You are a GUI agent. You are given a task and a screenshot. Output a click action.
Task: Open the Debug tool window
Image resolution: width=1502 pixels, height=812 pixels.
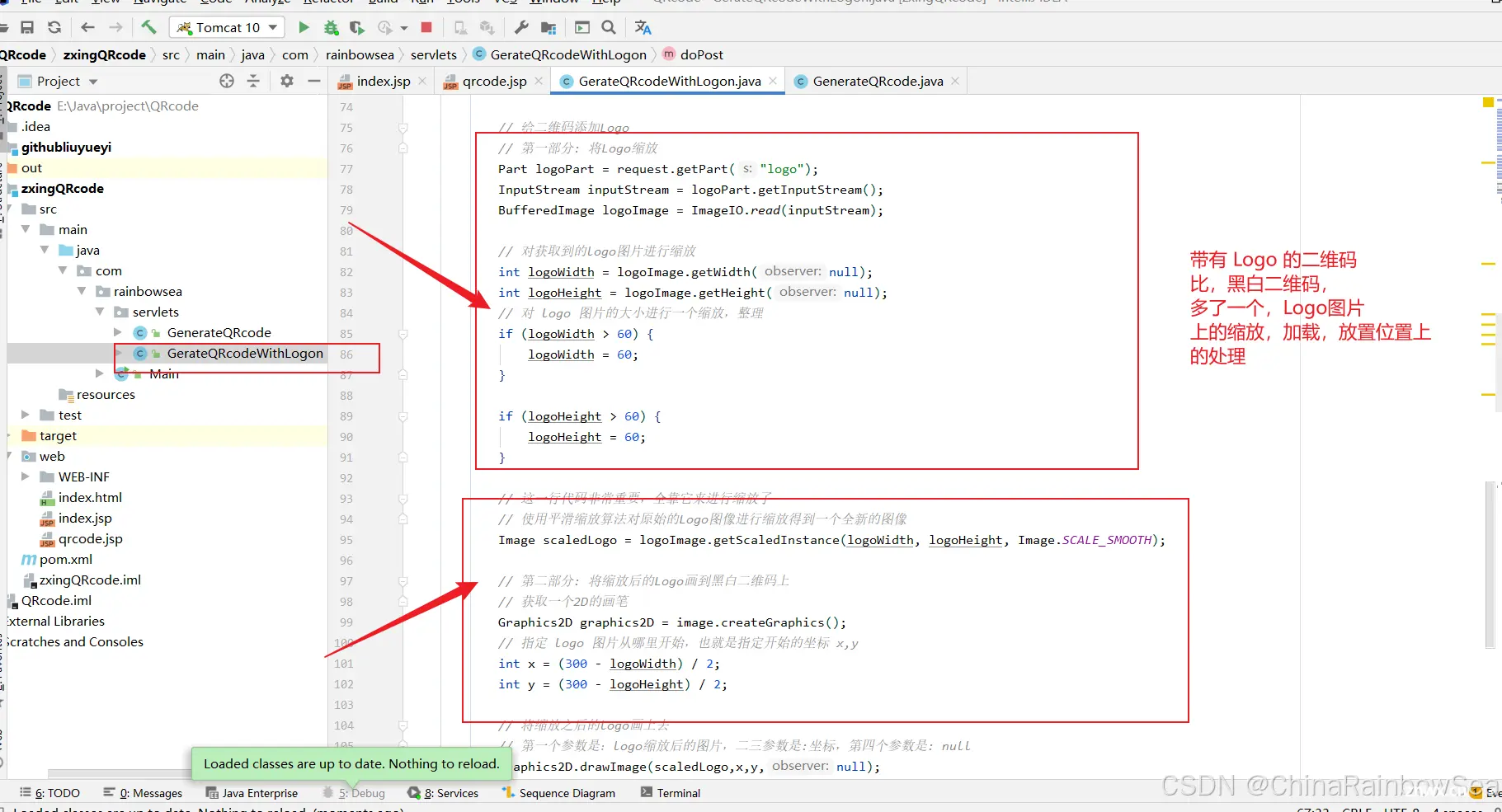coord(353,793)
